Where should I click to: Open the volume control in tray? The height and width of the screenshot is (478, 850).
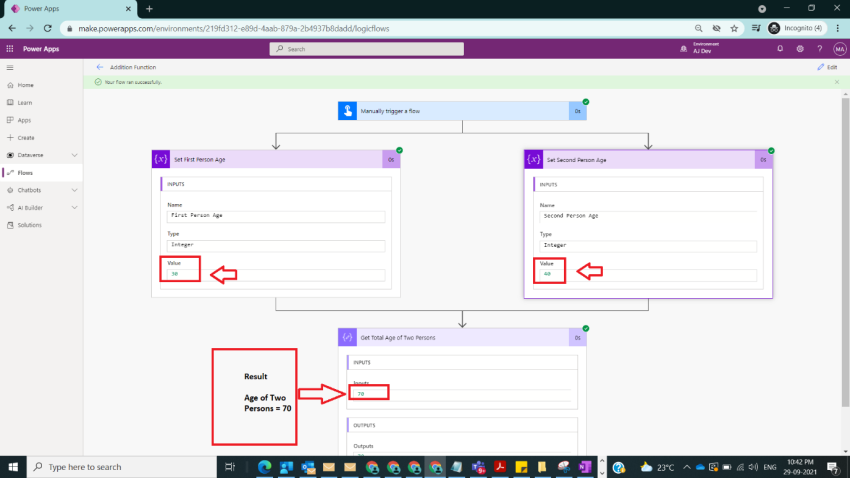[754, 467]
